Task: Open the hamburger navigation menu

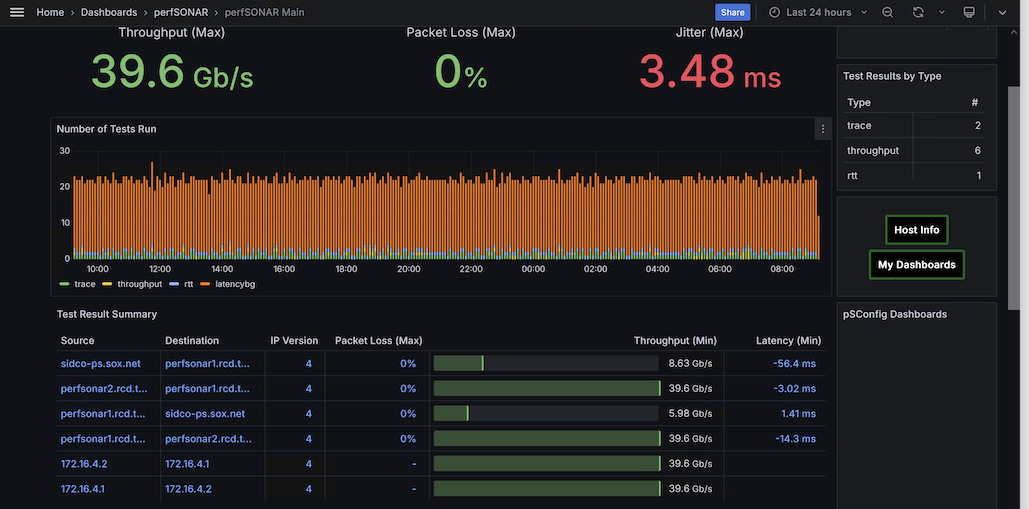Action: tap(16, 12)
